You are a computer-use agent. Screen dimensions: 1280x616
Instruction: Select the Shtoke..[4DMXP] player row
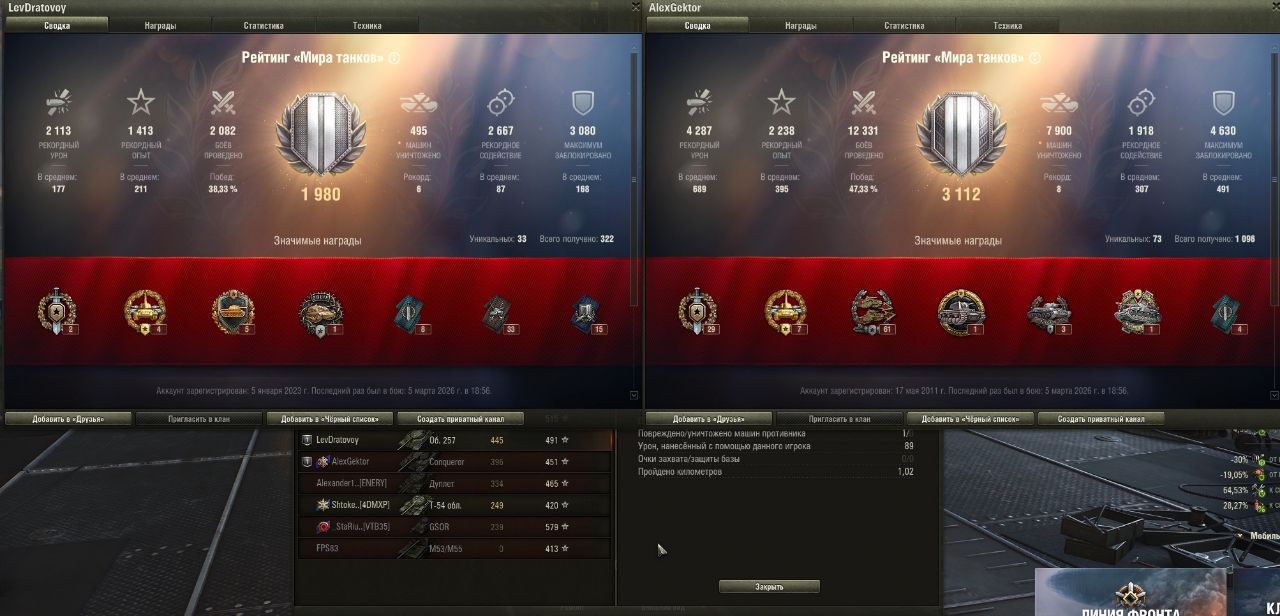click(454, 505)
